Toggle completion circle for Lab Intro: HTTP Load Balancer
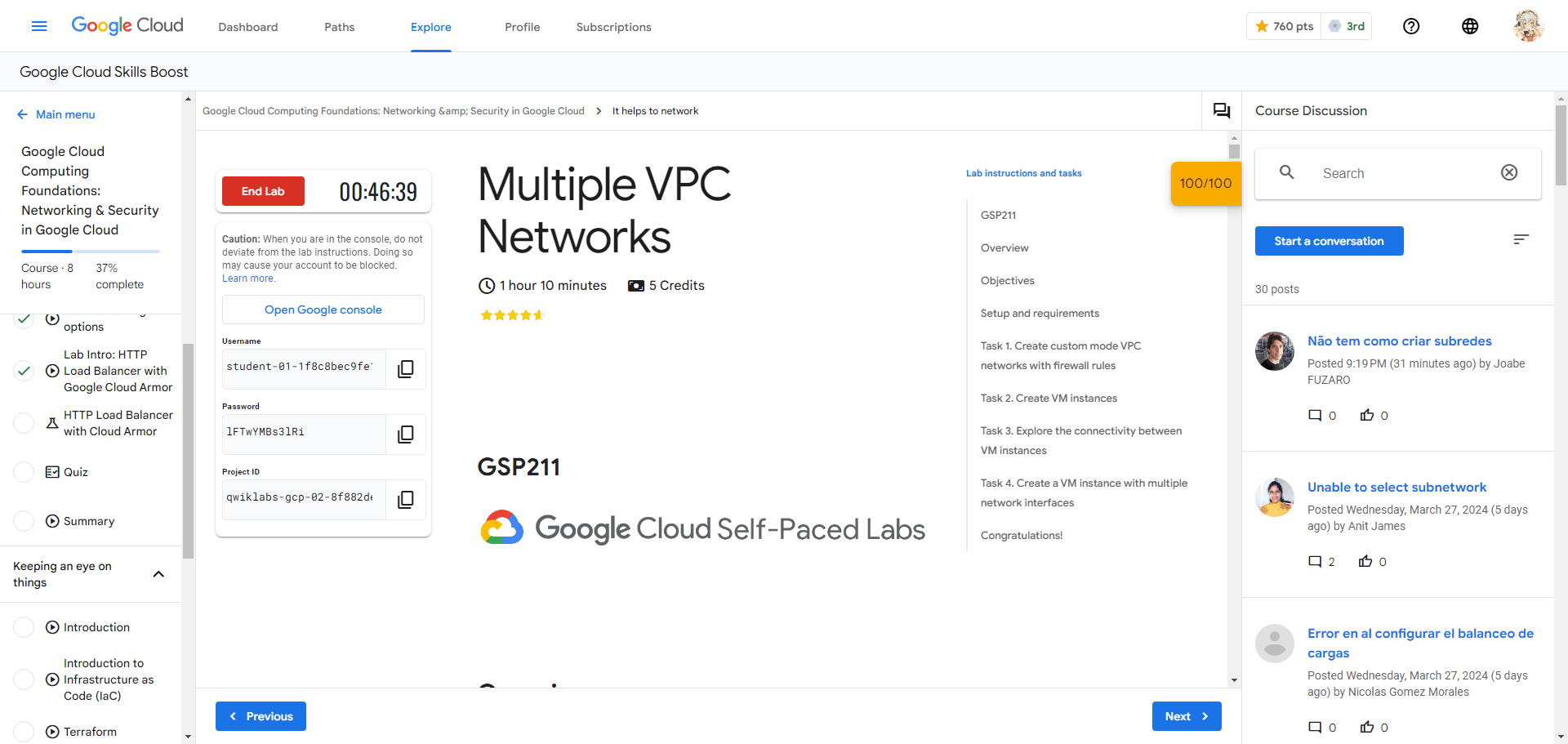The width and height of the screenshot is (1568, 744). 24,371
